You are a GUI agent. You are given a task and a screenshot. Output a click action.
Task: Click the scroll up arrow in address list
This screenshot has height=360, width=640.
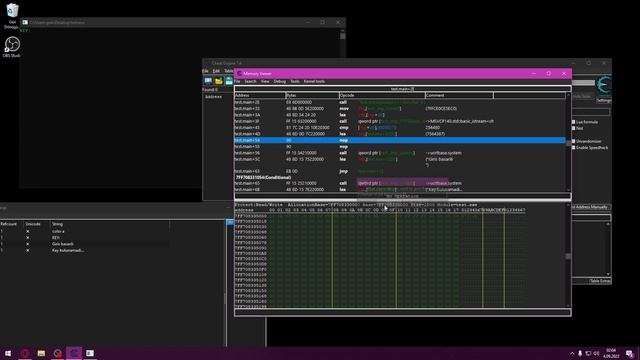[x=608, y=224]
